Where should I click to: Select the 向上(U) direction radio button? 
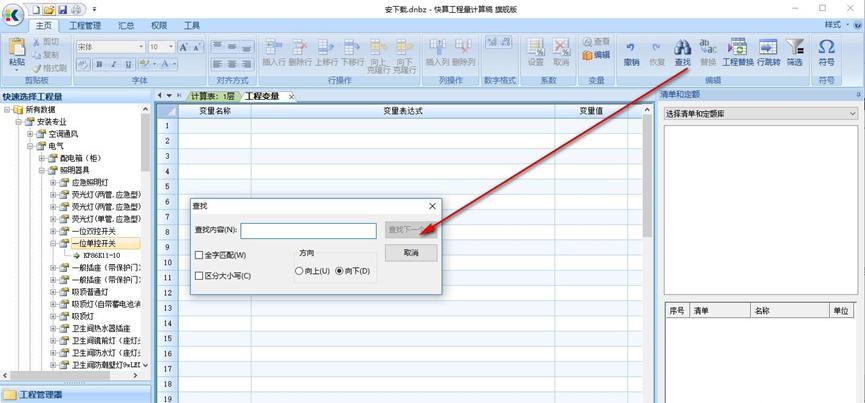299,271
